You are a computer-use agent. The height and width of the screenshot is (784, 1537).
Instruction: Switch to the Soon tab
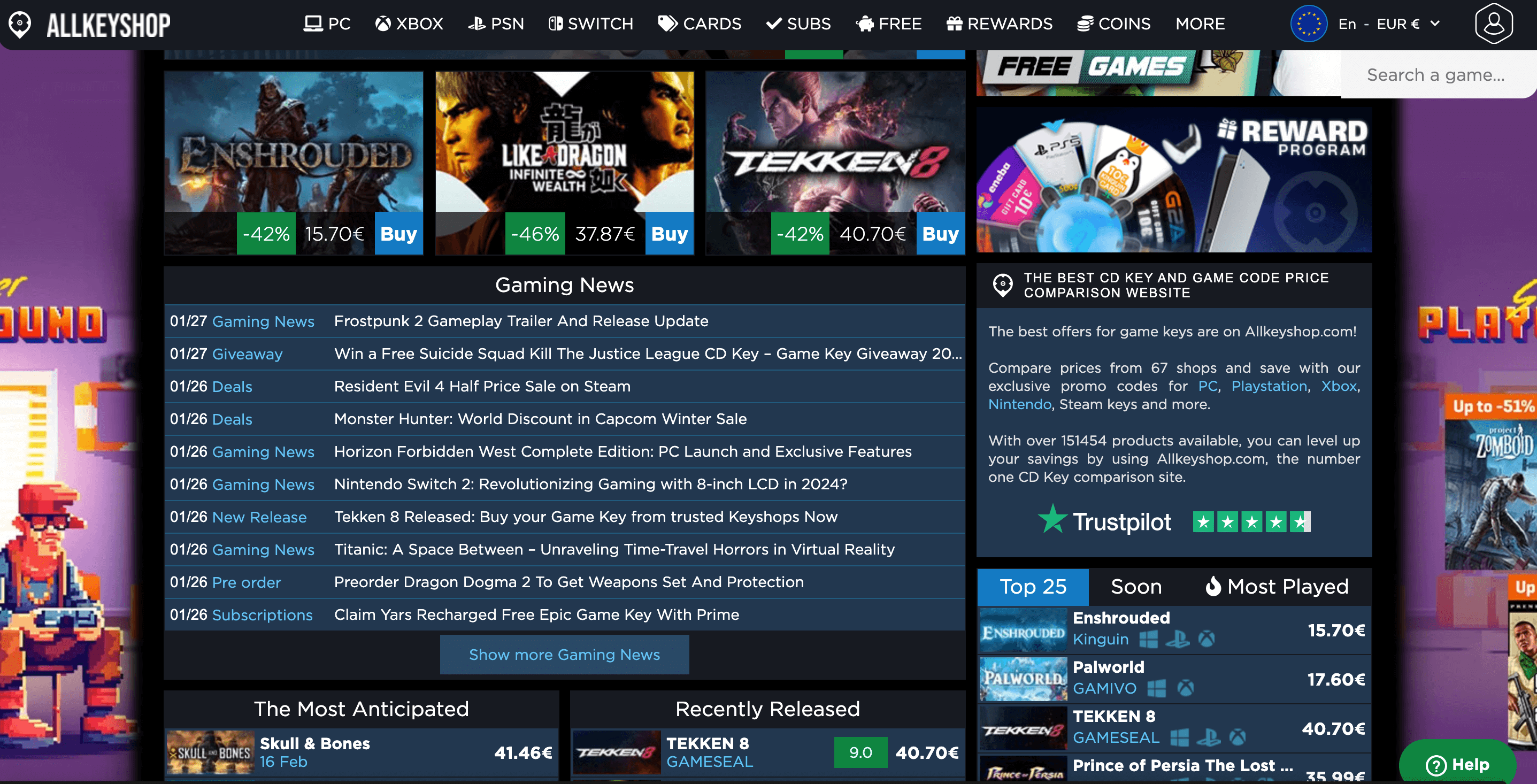pos(1135,587)
